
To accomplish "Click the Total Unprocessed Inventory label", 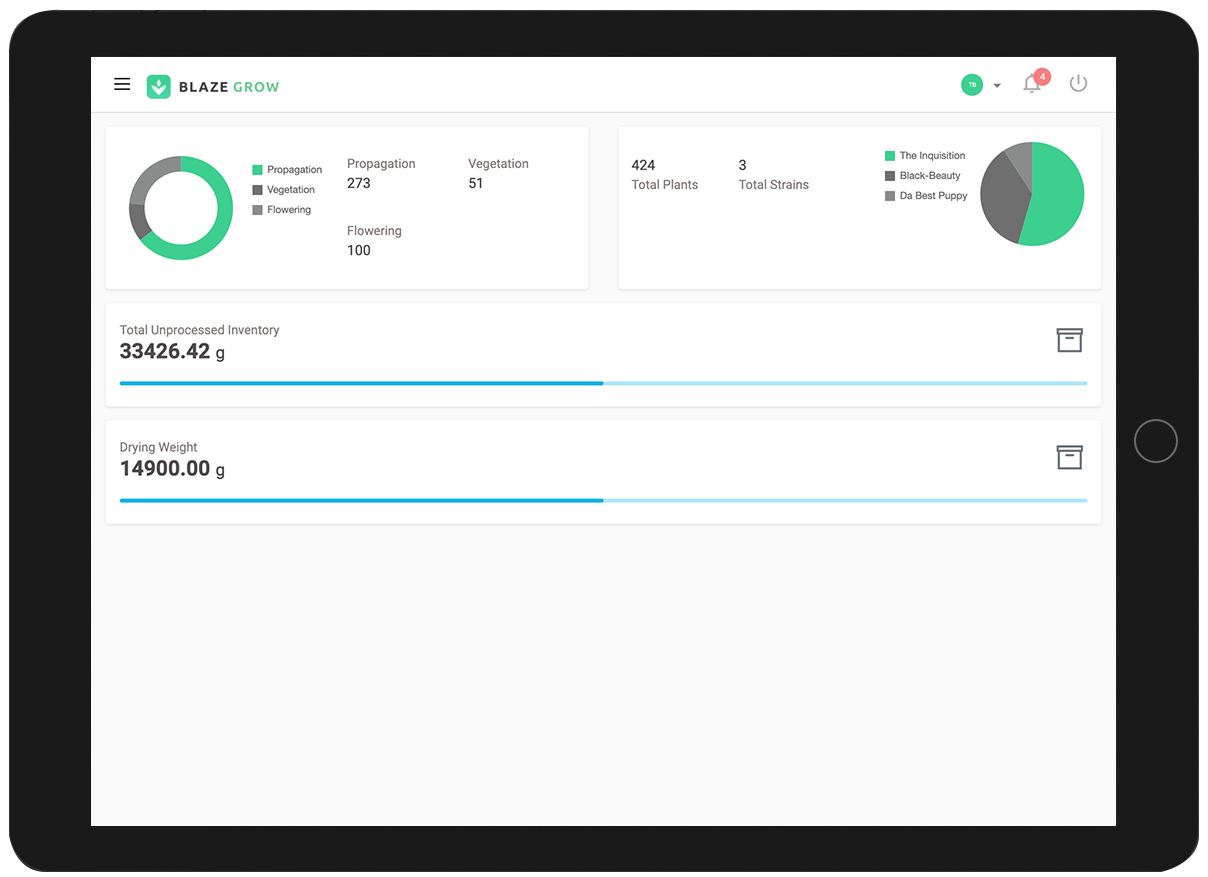I will tap(200, 330).
